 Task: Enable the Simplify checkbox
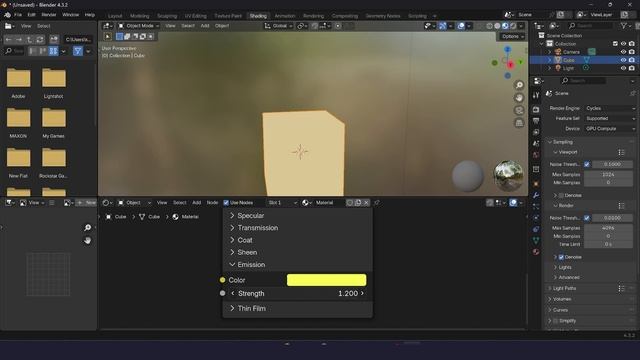[x=556, y=320]
